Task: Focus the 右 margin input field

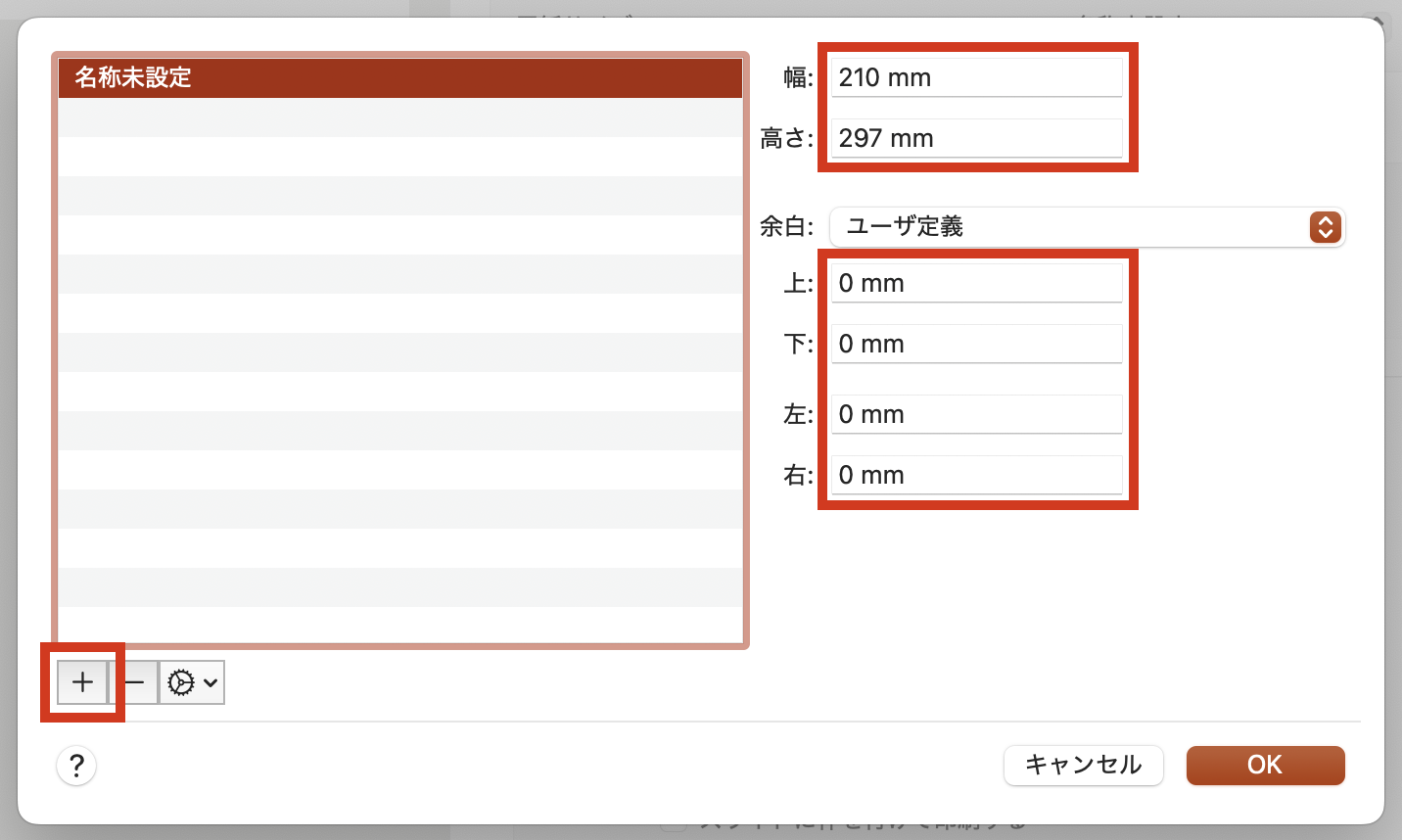Action: 976,475
